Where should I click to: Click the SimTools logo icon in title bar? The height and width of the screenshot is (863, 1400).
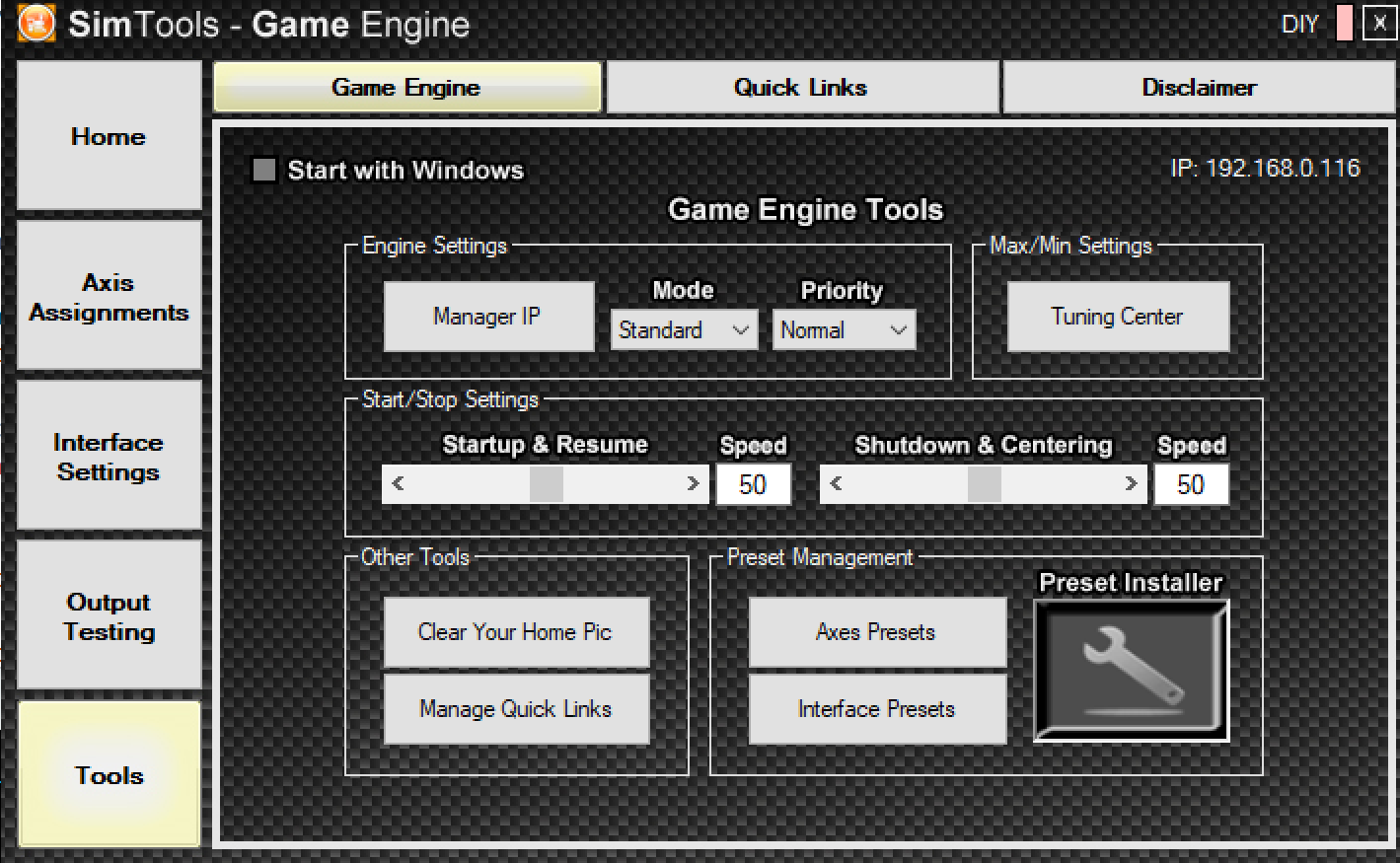pos(37,24)
